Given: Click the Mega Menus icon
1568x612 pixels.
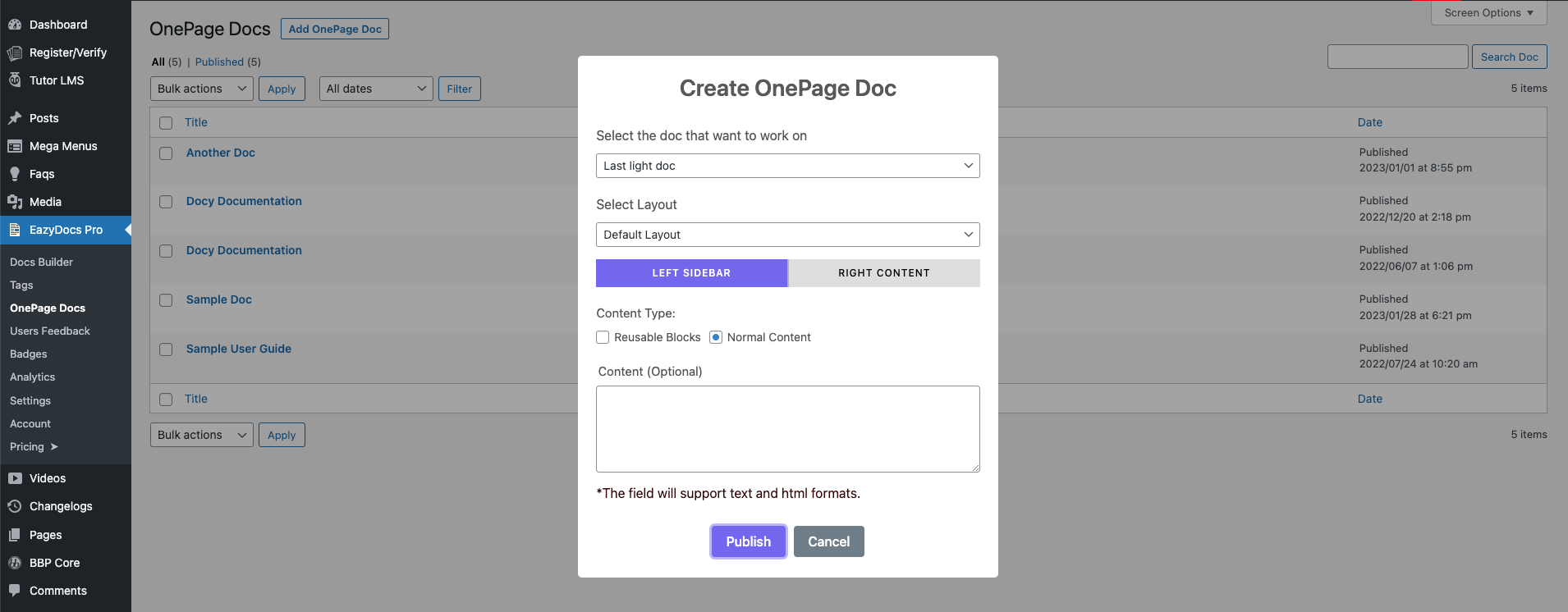Looking at the screenshot, I should [x=15, y=146].
